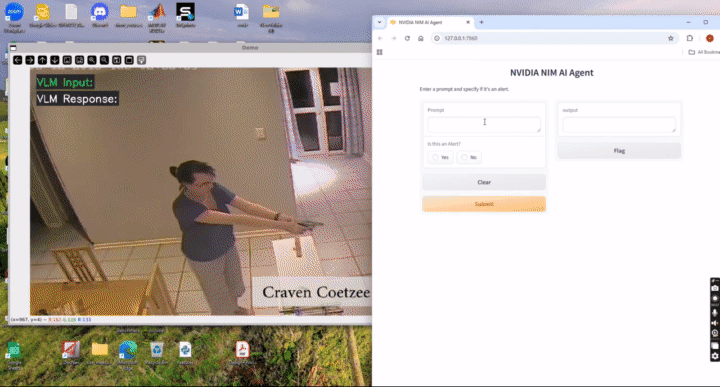Image resolution: width=720 pixels, height=387 pixels.
Task: Pan up arrow in Demo window toolbar
Action: pos(42,60)
